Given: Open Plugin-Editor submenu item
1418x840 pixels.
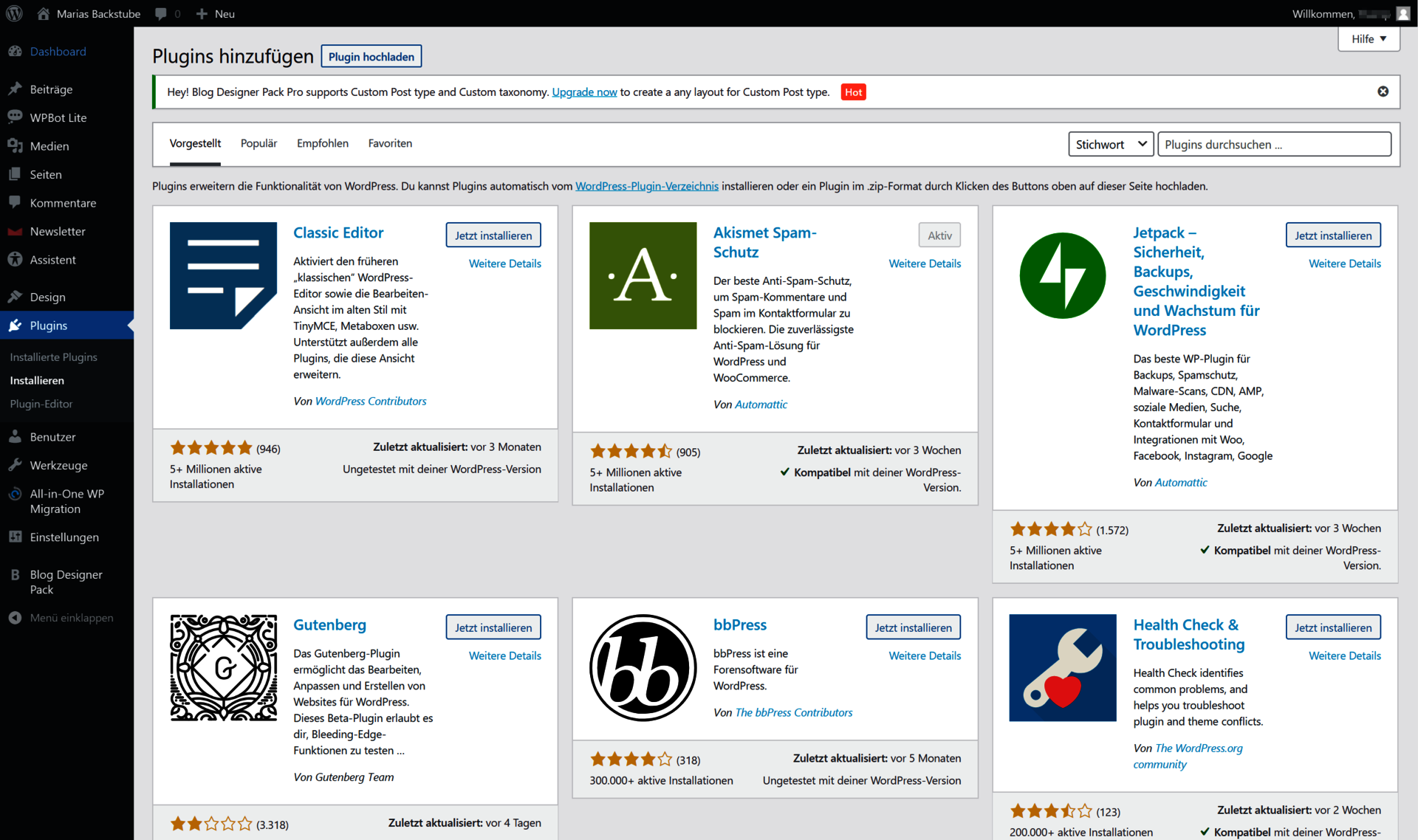Looking at the screenshot, I should [41, 404].
